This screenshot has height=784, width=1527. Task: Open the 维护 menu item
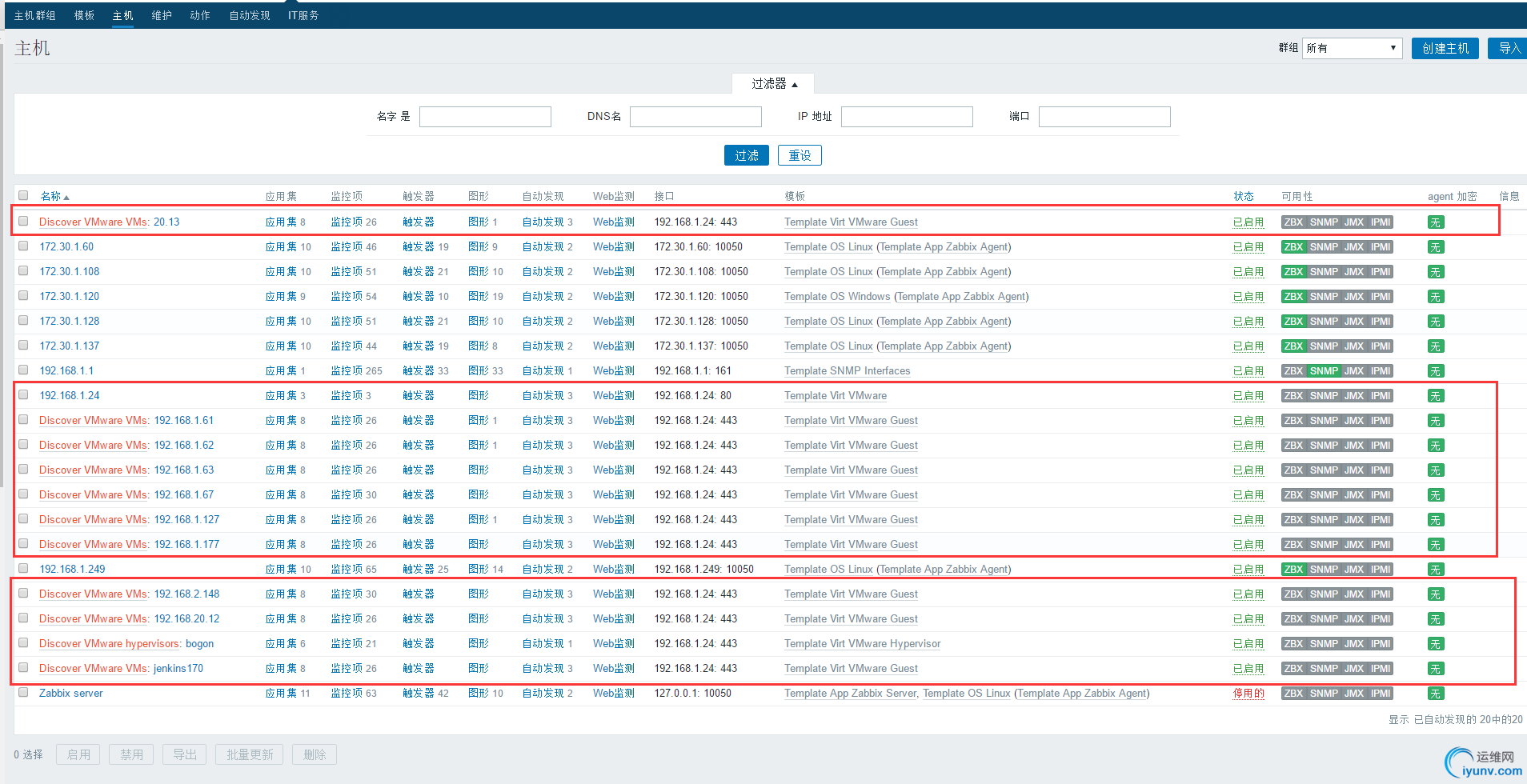[x=162, y=15]
